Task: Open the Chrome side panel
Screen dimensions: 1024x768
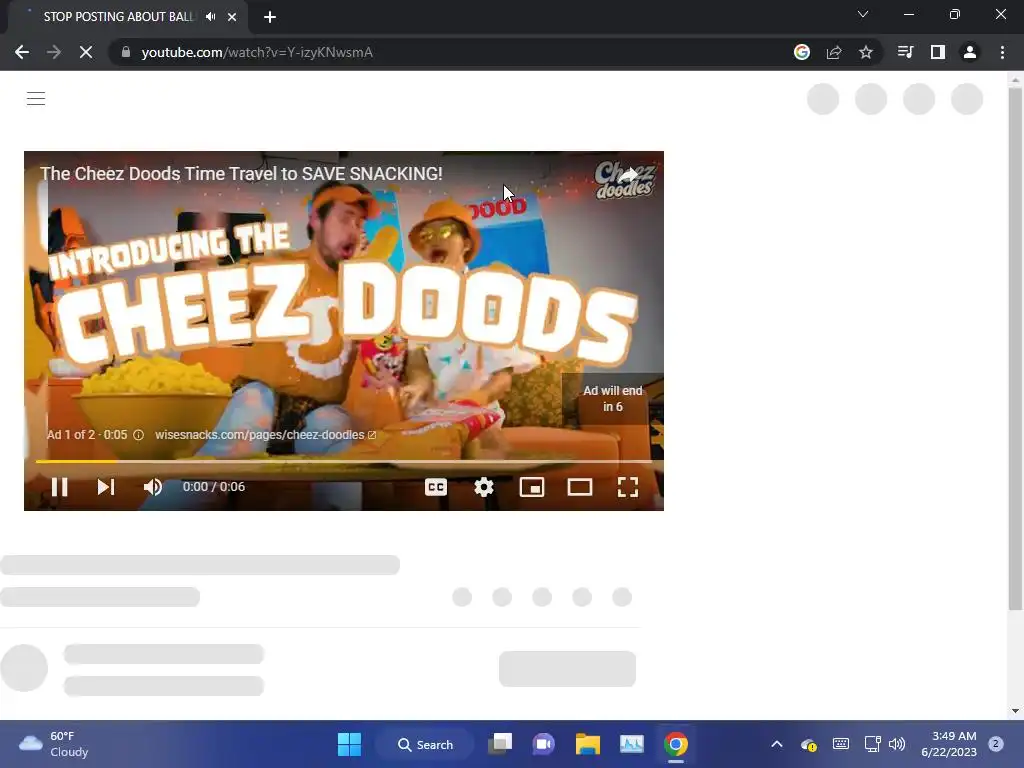Action: point(938,52)
